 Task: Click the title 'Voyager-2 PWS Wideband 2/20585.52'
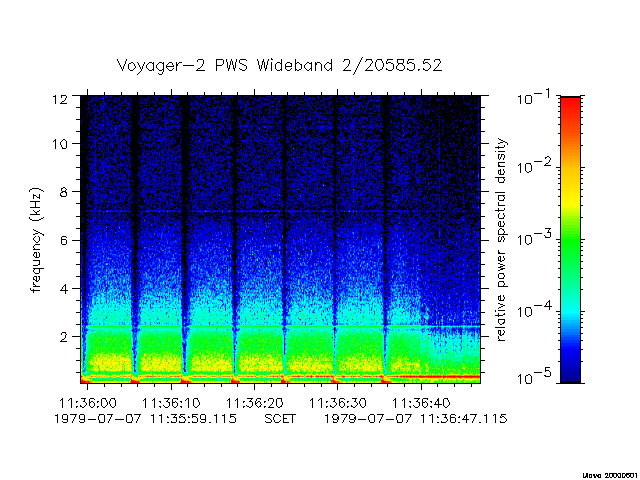(x=280, y=66)
